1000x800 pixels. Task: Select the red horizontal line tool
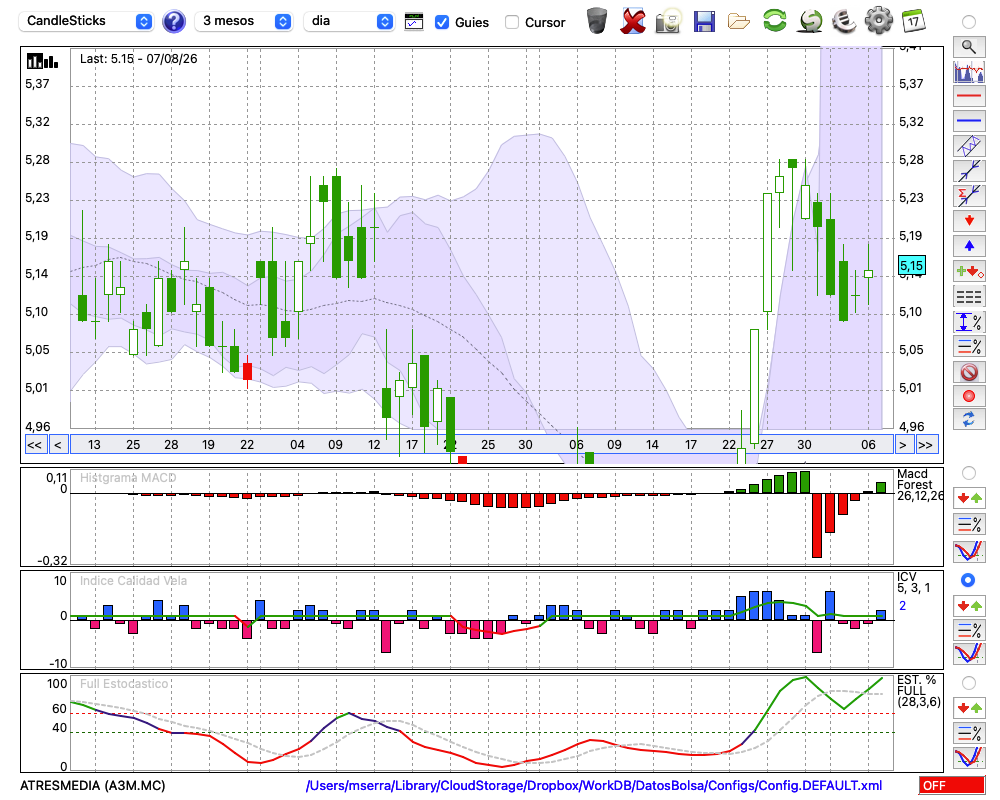[x=969, y=96]
